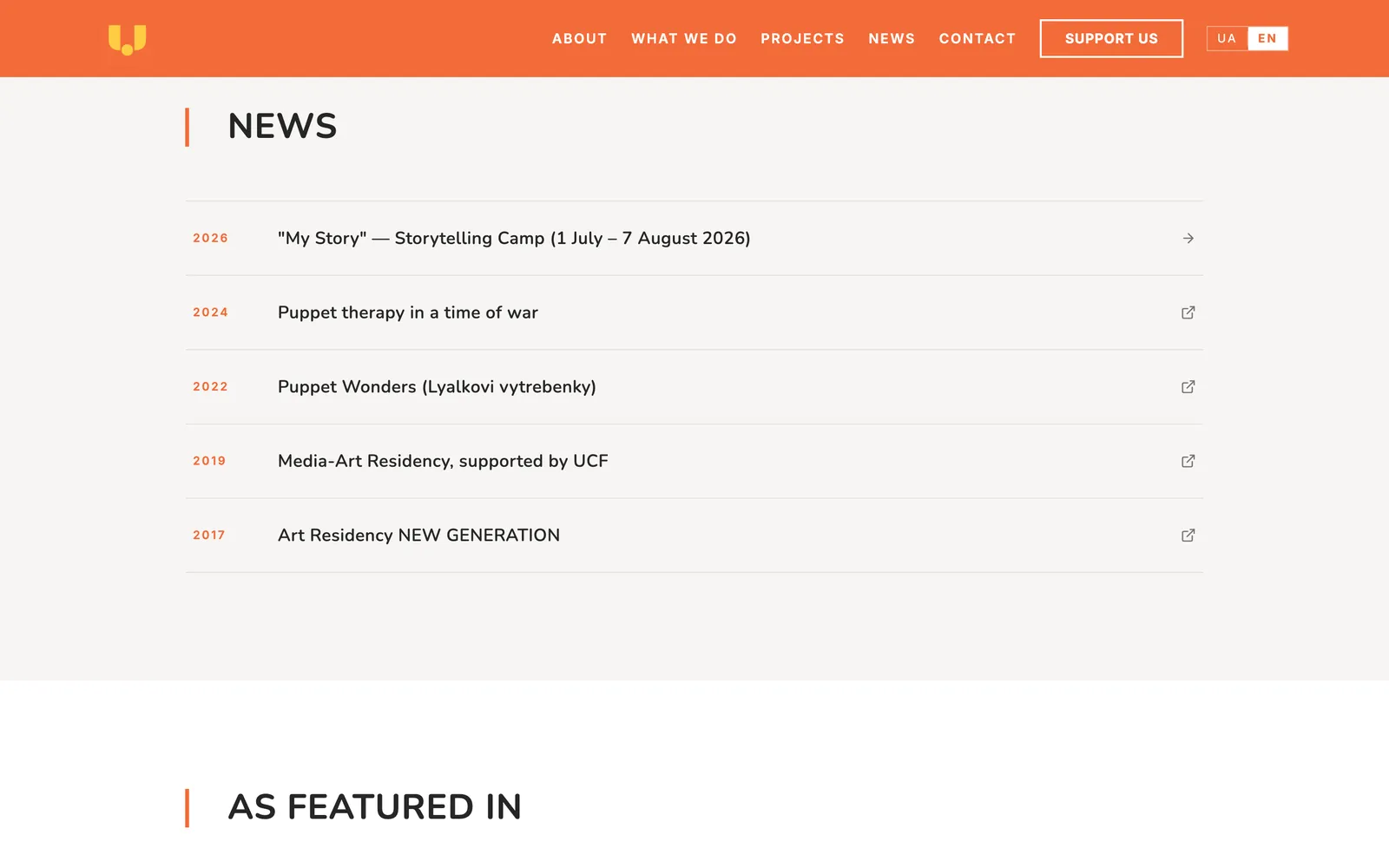The width and height of the screenshot is (1389, 868).
Task: Click the 2019 year label
Action: click(x=209, y=461)
